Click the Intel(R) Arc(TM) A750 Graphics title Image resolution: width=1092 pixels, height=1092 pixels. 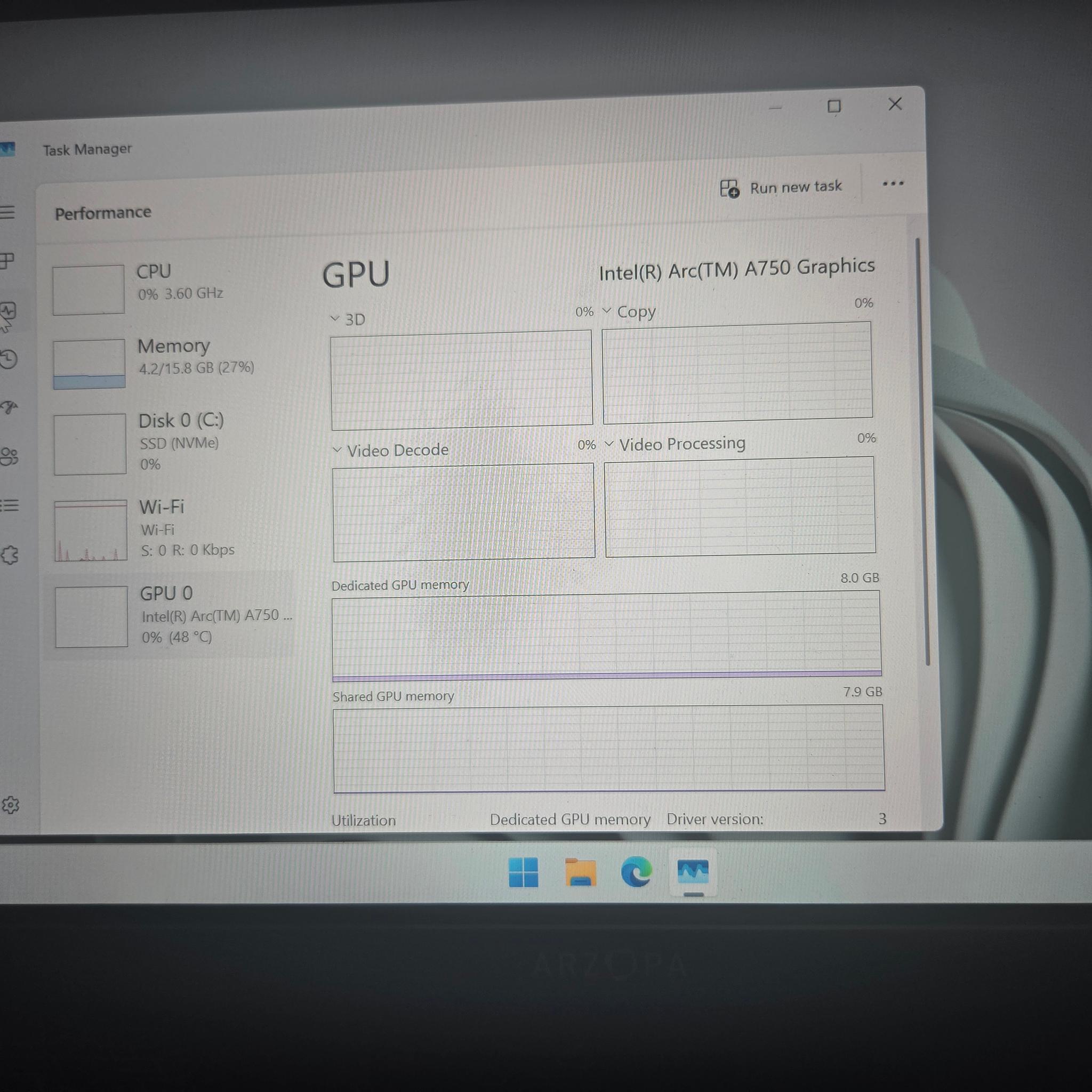pyautogui.click(x=736, y=269)
